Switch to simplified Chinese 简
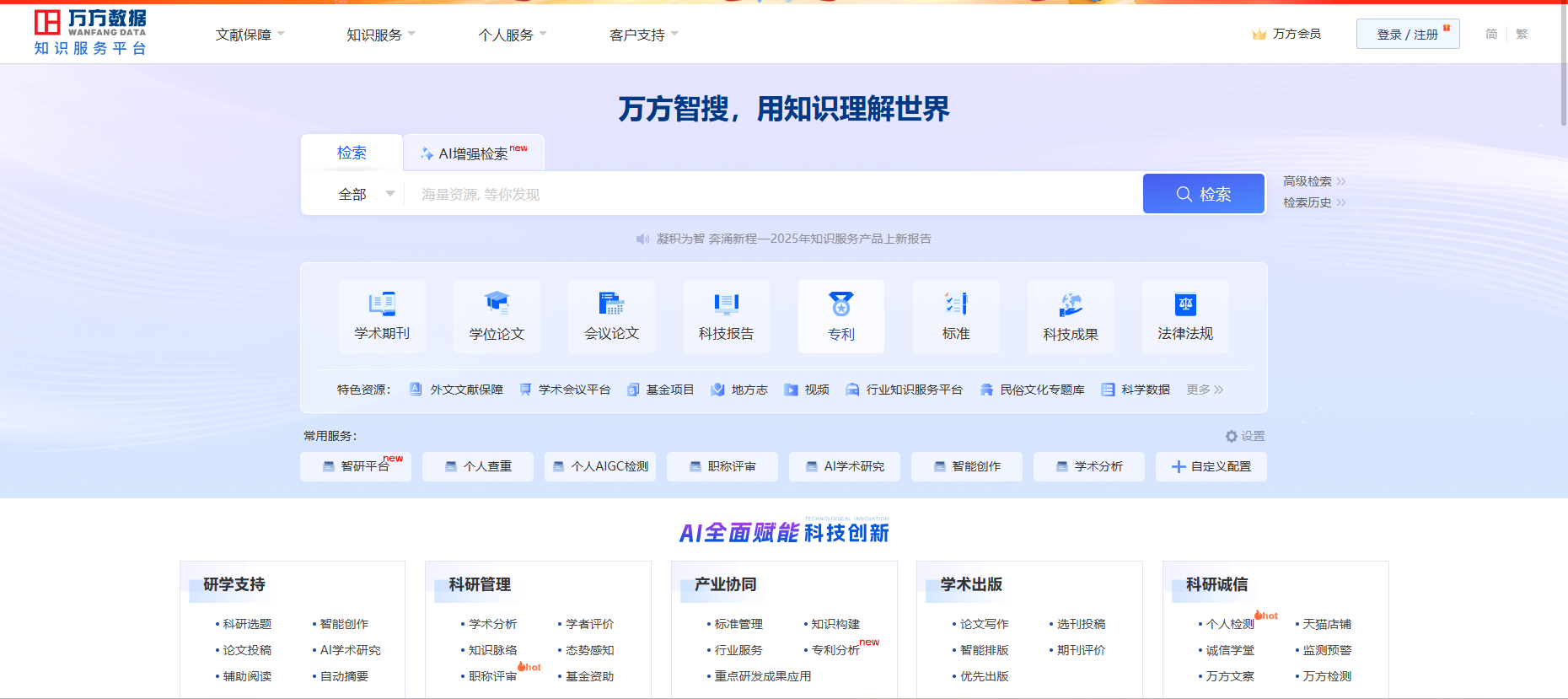The width and height of the screenshot is (1568, 699). click(x=1491, y=35)
